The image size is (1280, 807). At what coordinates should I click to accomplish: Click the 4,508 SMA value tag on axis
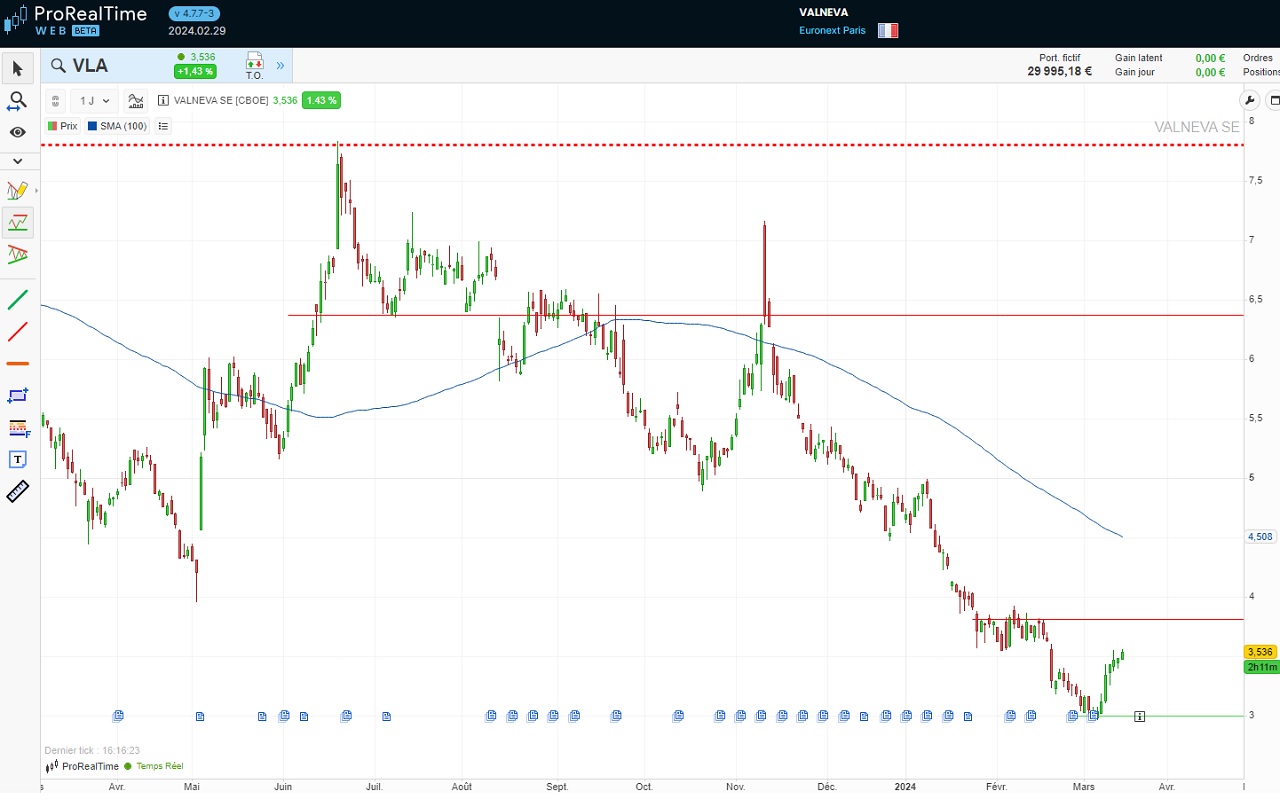1261,537
